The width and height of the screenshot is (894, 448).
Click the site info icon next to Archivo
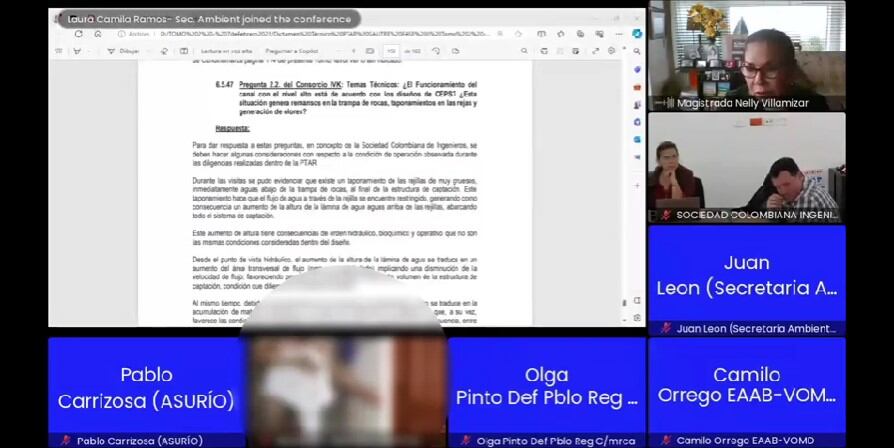click(x=121, y=34)
